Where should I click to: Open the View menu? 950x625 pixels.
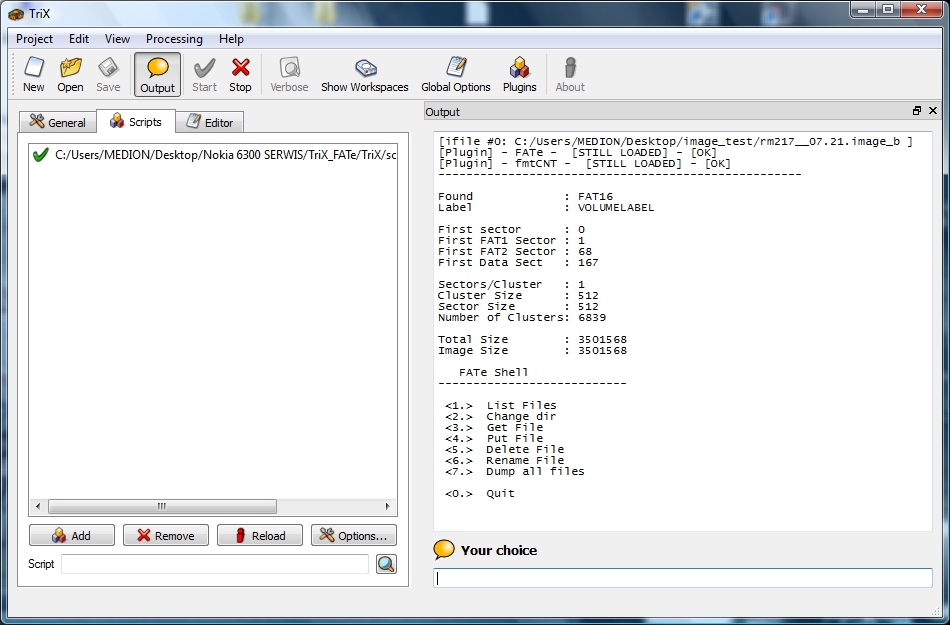pos(117,39)
